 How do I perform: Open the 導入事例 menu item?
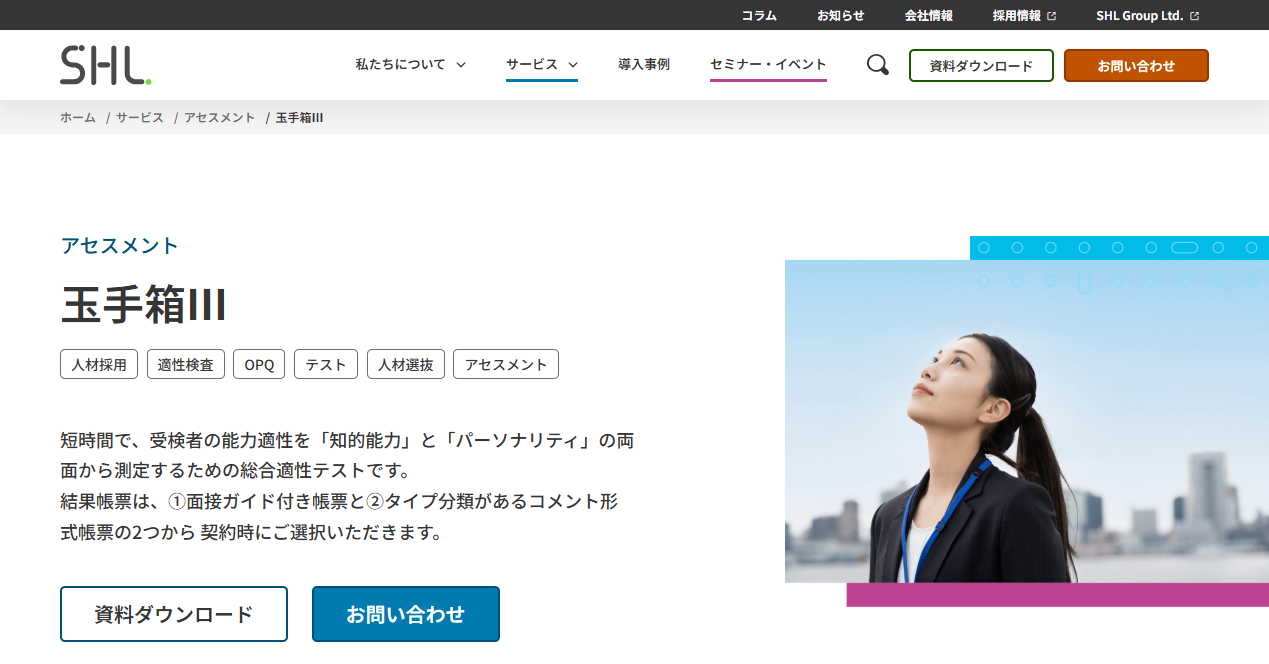(644, 65)
